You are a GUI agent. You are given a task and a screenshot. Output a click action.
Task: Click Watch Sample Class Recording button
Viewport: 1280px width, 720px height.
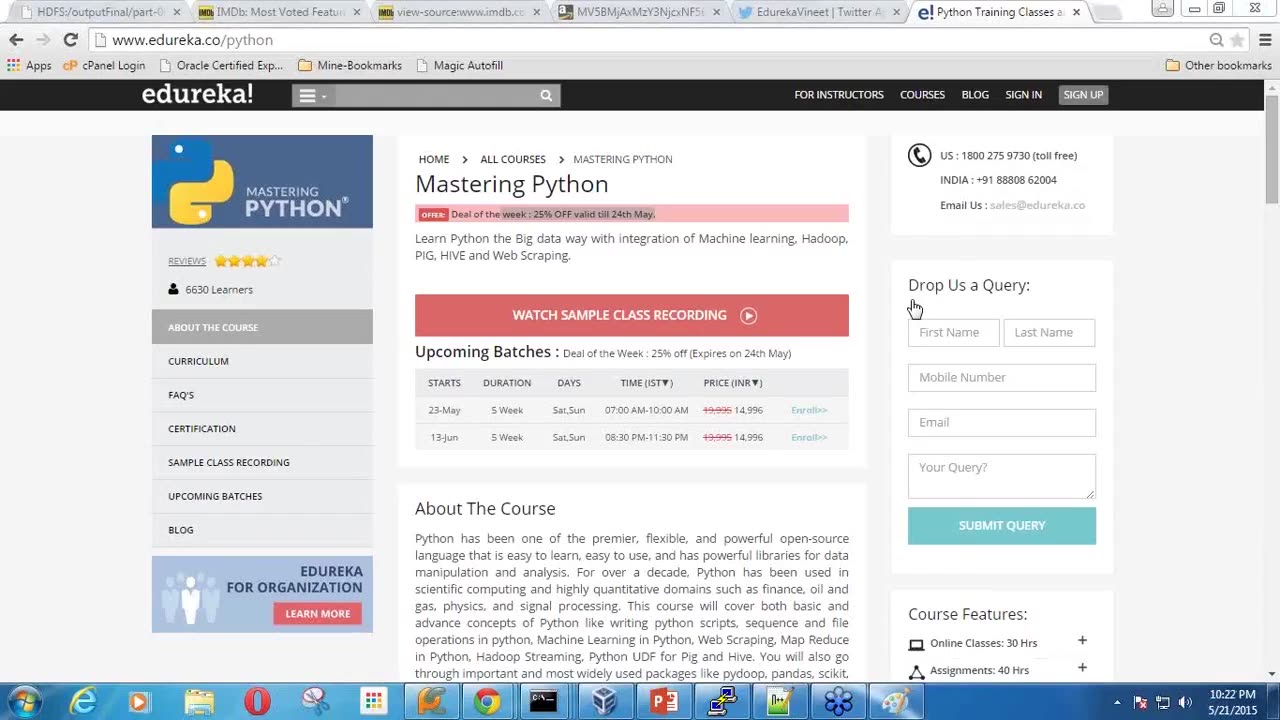pos(632,315)
